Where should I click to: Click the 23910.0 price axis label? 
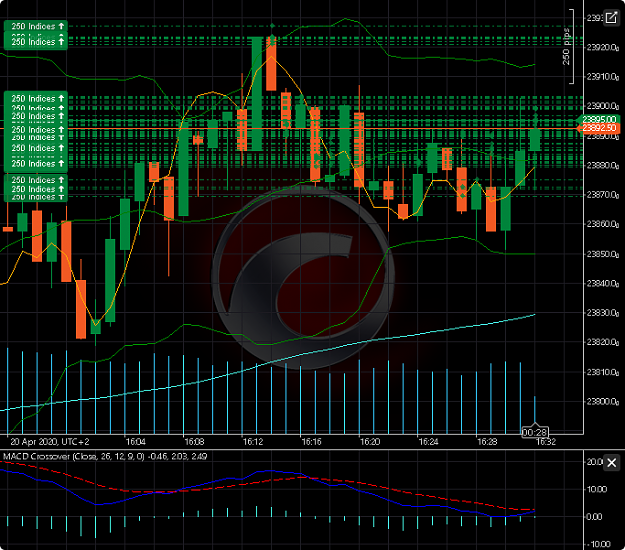603,77
